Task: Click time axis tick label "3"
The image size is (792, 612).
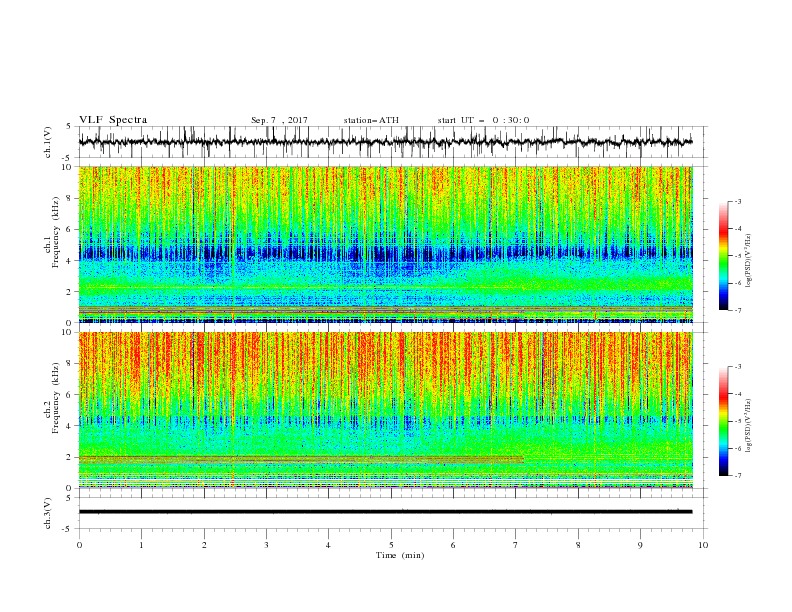Action: coord(266,545)
